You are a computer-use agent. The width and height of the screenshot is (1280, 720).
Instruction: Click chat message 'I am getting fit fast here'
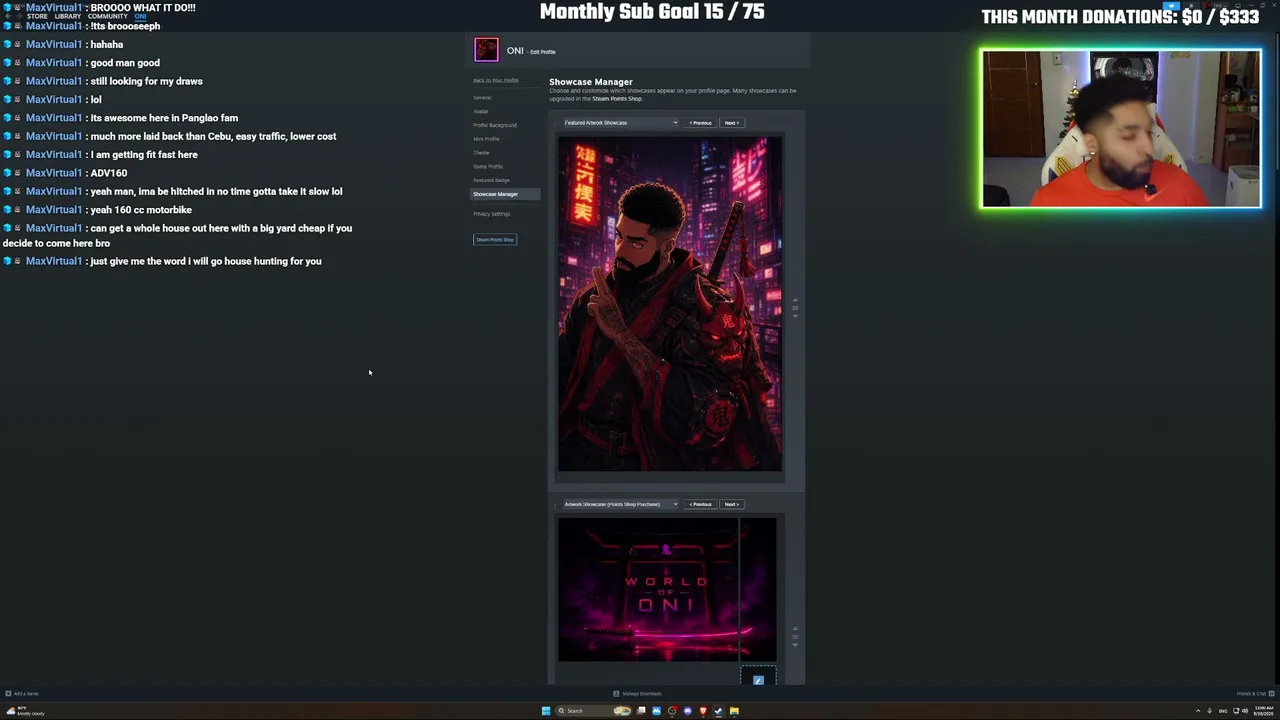pyautogui.click(x=144, y=155)
